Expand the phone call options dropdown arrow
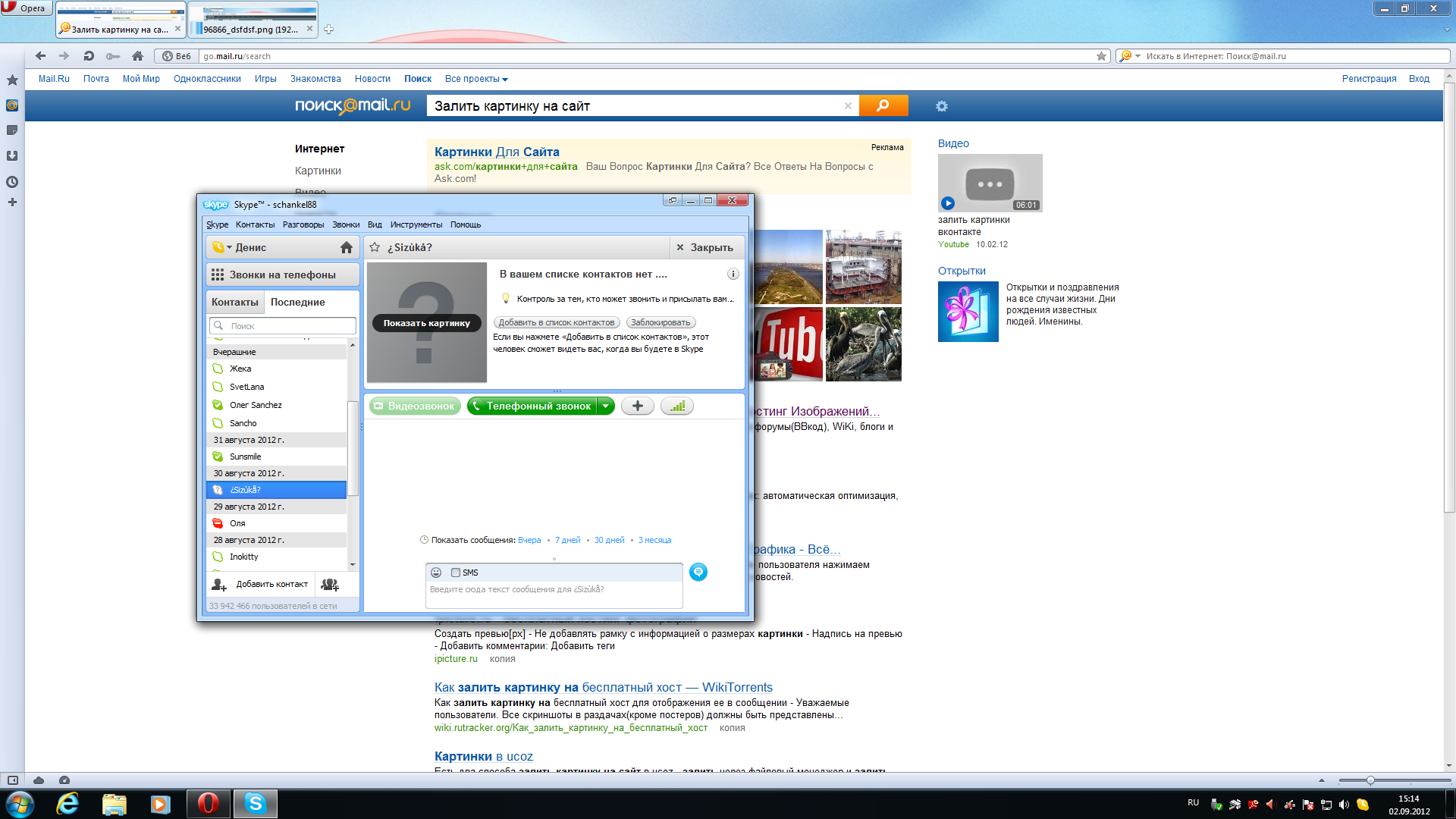 point(606,406)
